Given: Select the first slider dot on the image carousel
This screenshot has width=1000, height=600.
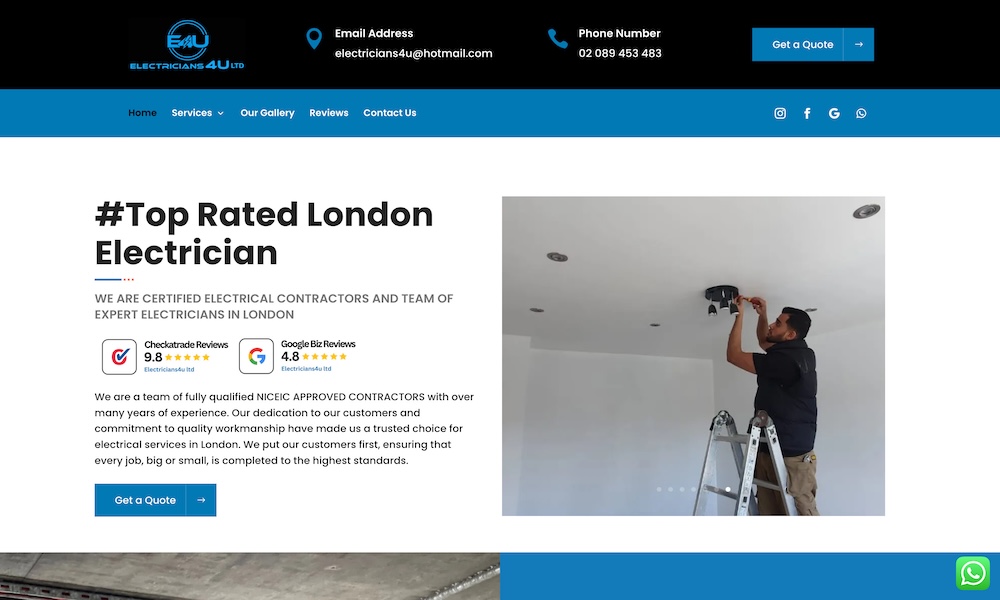Looking at the screenshot, I should 659,489.
